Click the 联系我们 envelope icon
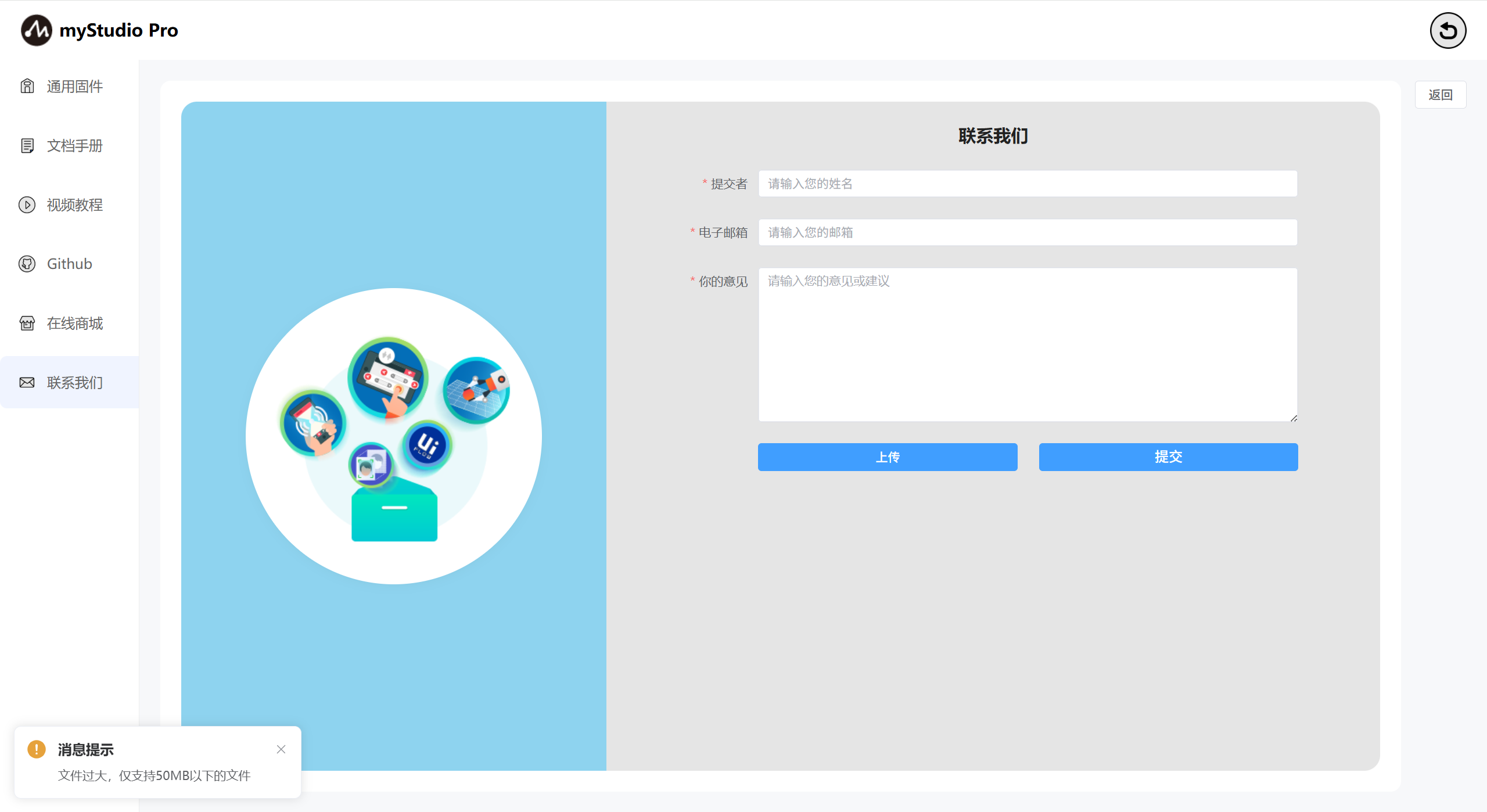1487x812 pixels. click(27, 382)
